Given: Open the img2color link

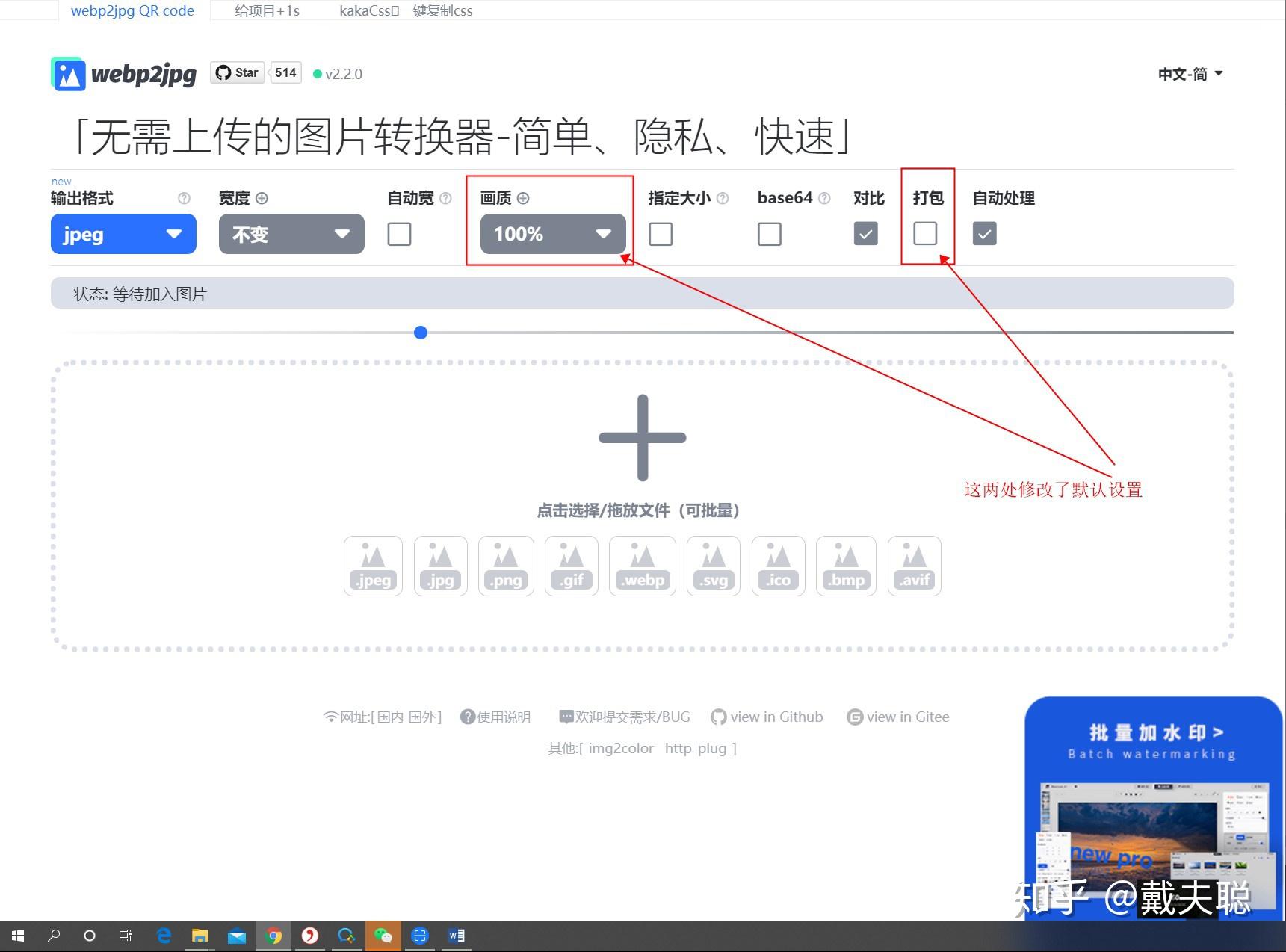Looking at the screenshot, I should 621,749.
